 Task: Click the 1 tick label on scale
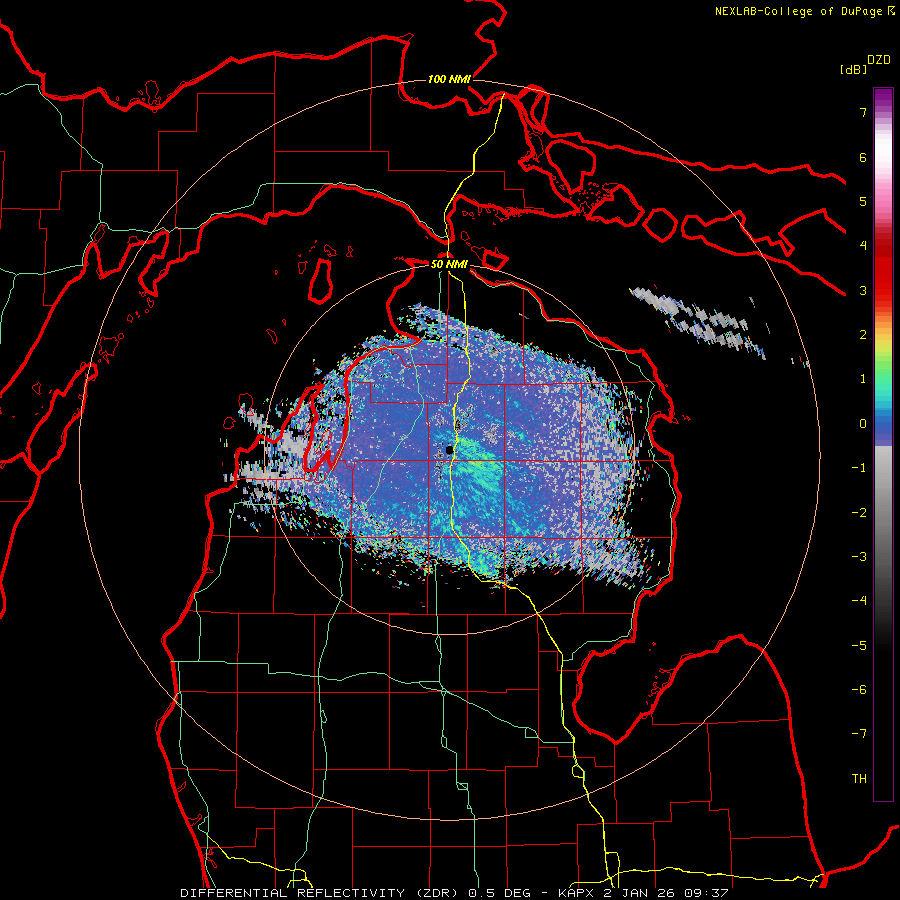click(x=863, y=379)
